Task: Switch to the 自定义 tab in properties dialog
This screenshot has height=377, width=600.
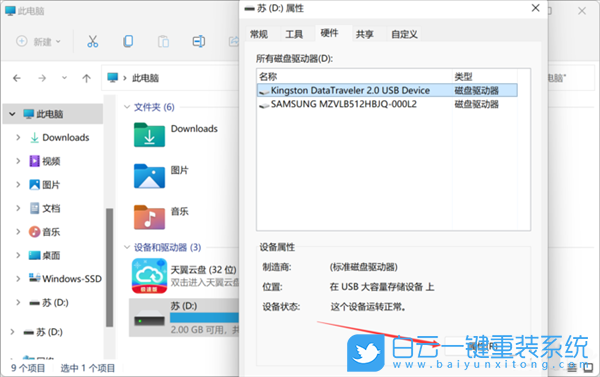Action: [404, 34]
